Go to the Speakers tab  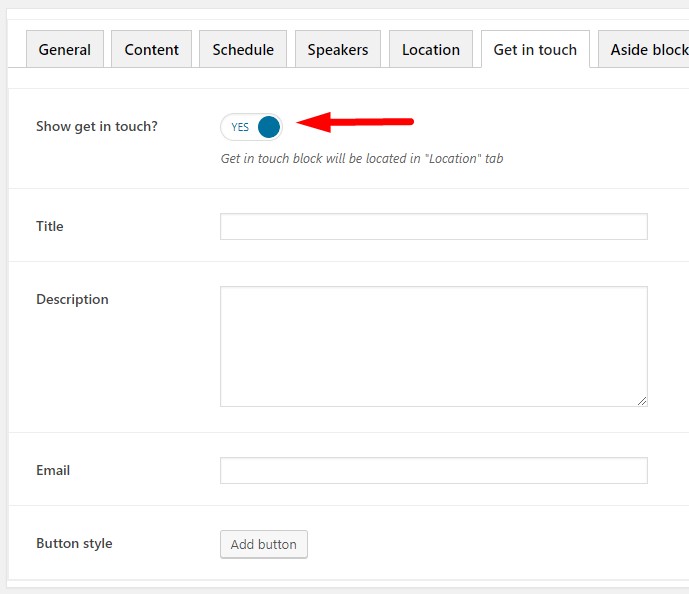click(338, 49)
